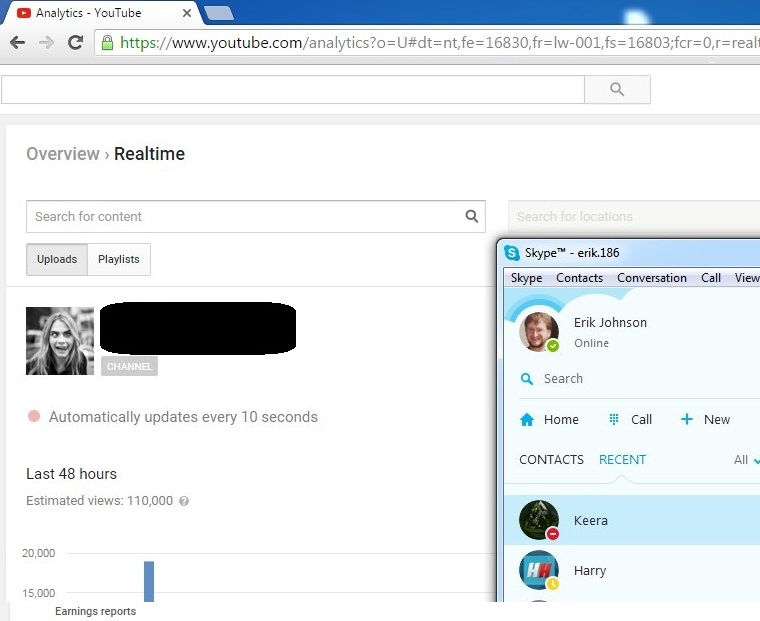Viewport: 760px width, 621px height.
Task: Click Keera's red do-not-disturb badge
Action: point(553,534)
